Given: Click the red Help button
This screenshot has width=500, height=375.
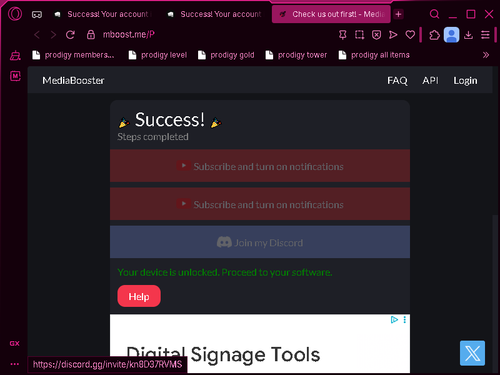Looking at the screenshot, I should pyautogui.click(x=139, y=296).
